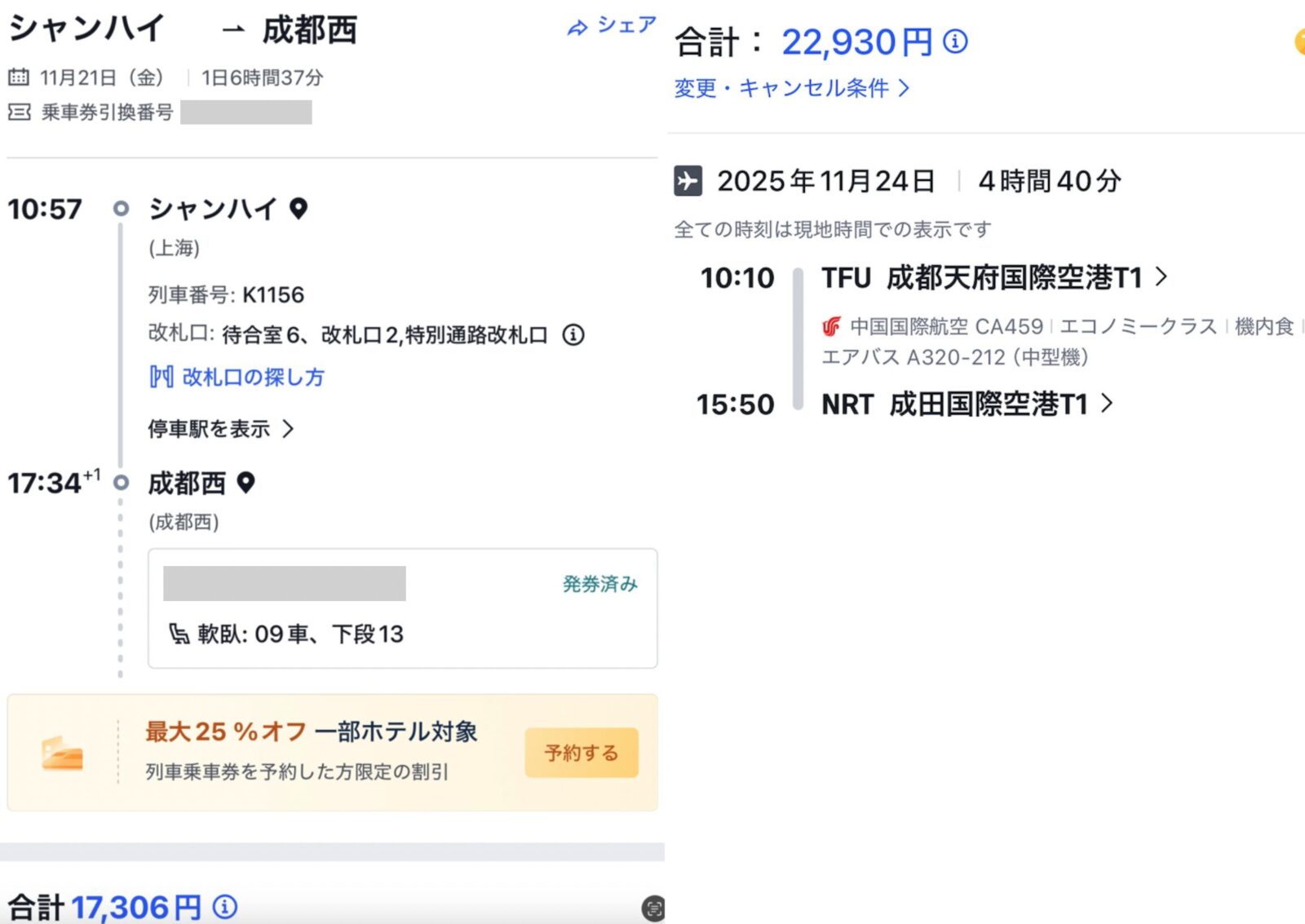
Task: Click the Air China airline logo
Action: click(x=831, y=327)
